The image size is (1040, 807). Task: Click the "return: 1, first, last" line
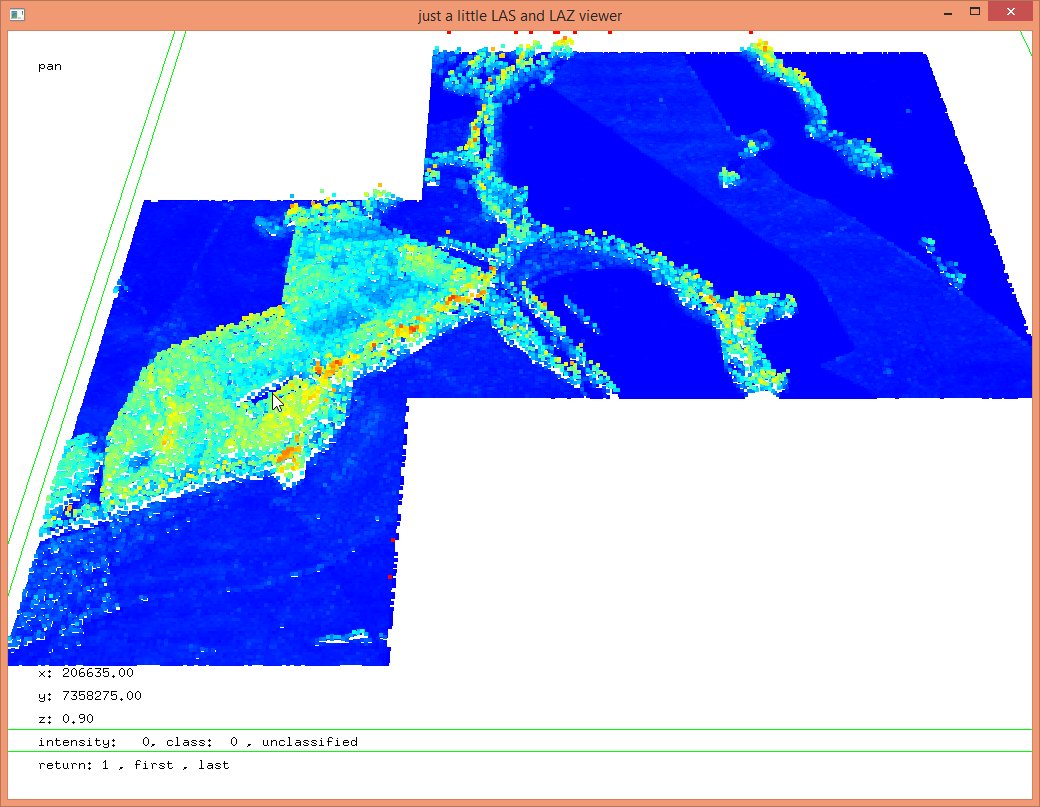pos(134,765)
